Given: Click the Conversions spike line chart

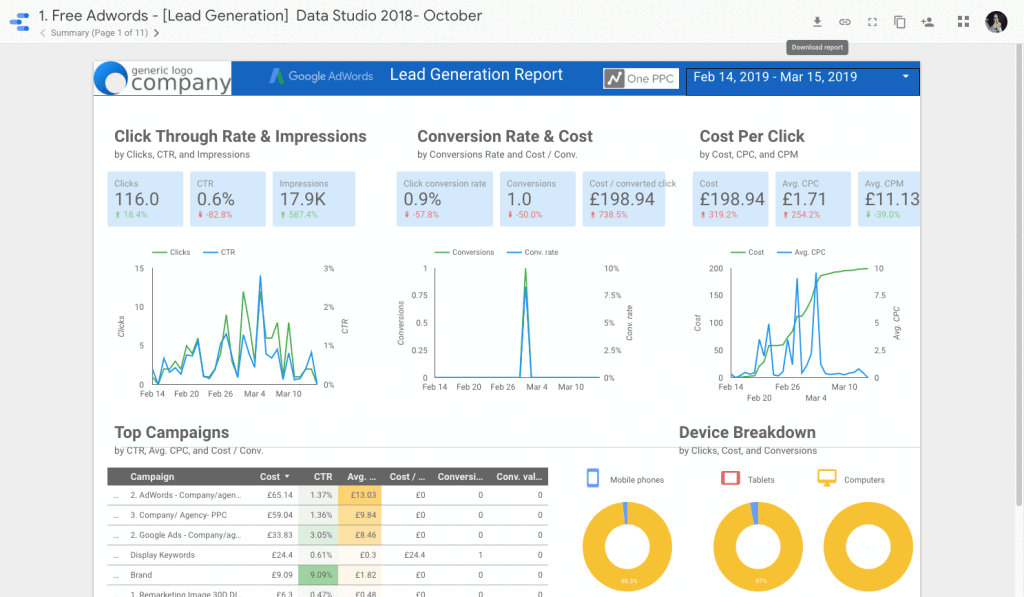Looking at the screenshot, I should 517,323.
